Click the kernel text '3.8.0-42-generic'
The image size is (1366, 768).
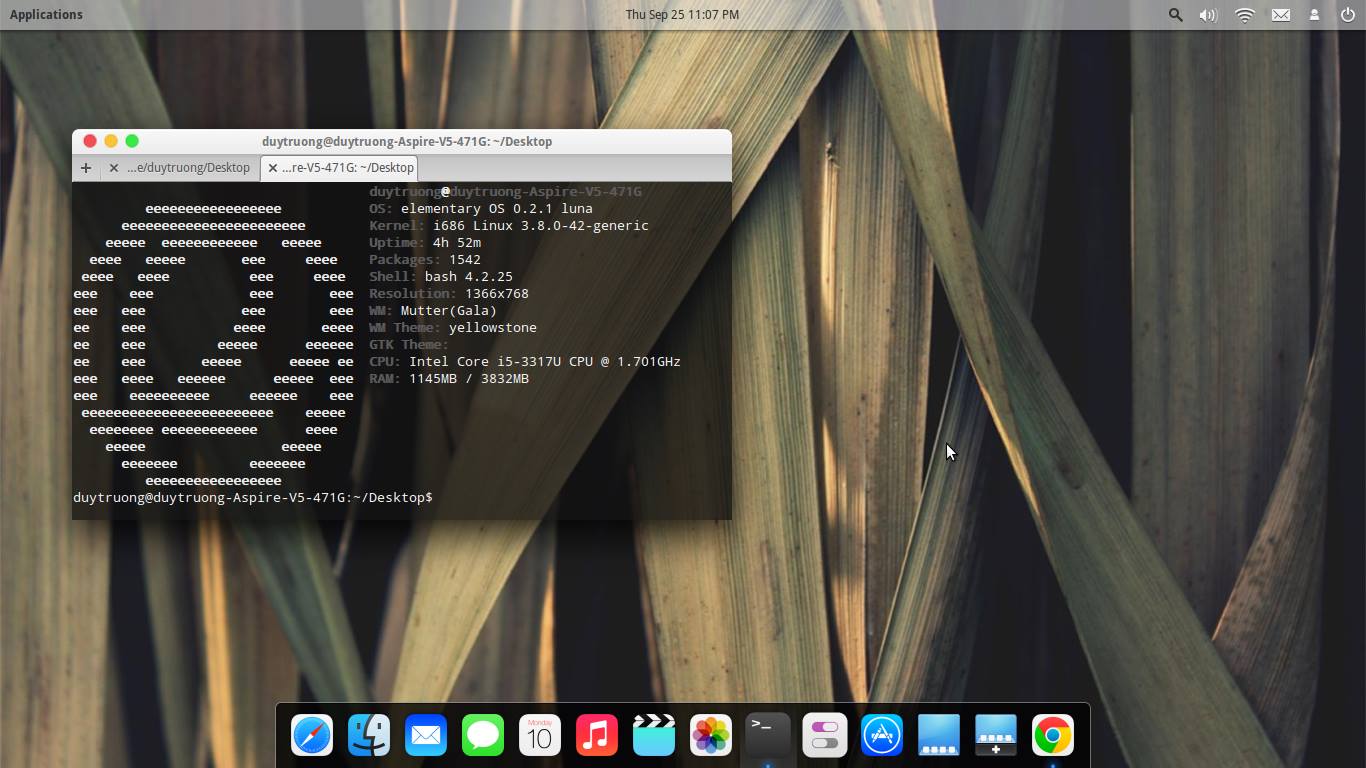[585, 225]
